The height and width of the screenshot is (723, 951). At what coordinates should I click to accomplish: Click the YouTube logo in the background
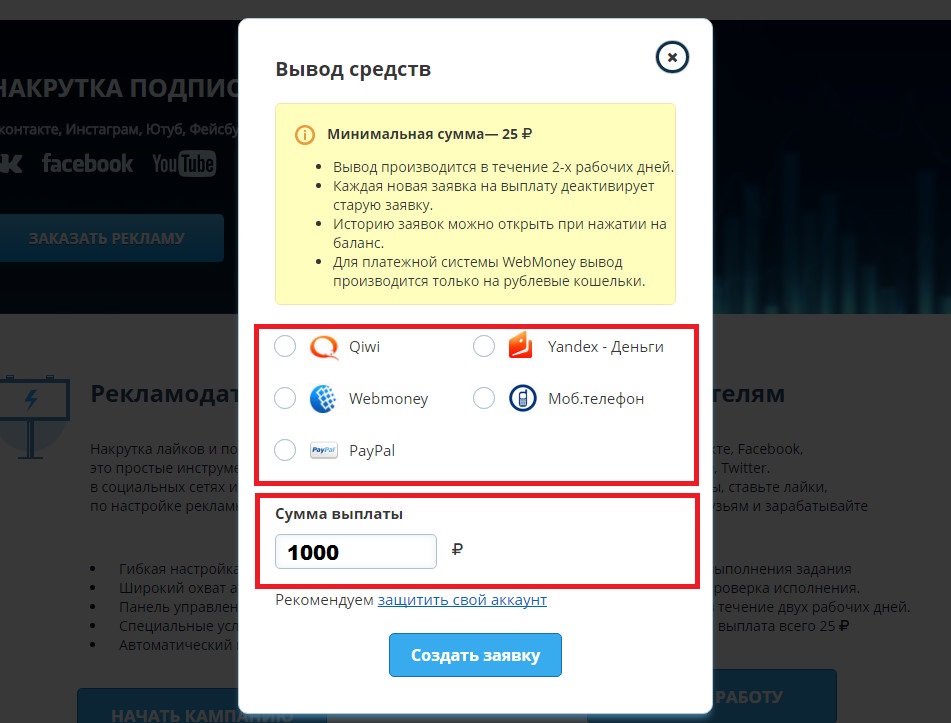click(x=184, y=164)
